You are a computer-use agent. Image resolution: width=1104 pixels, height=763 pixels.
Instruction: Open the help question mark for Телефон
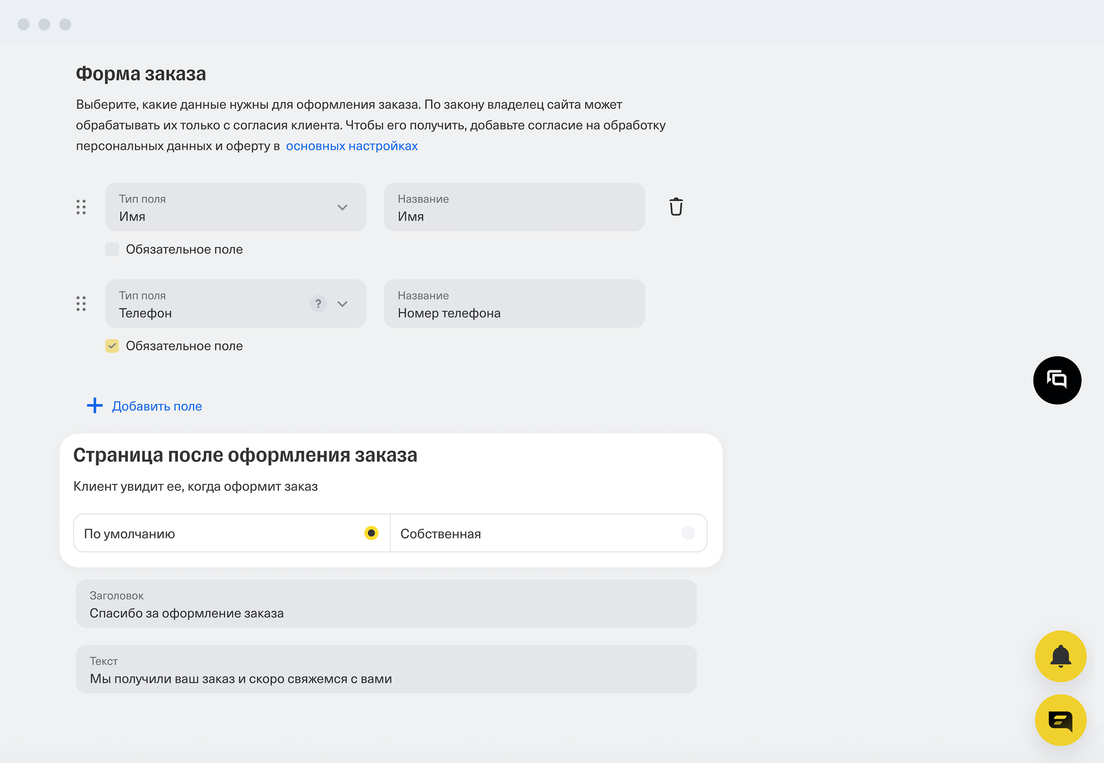(318, 304)
